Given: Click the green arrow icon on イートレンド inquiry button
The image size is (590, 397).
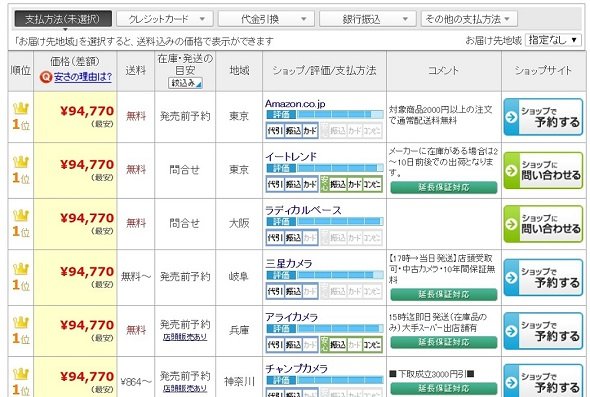Looking at the screenshot, I should point(511,170).
